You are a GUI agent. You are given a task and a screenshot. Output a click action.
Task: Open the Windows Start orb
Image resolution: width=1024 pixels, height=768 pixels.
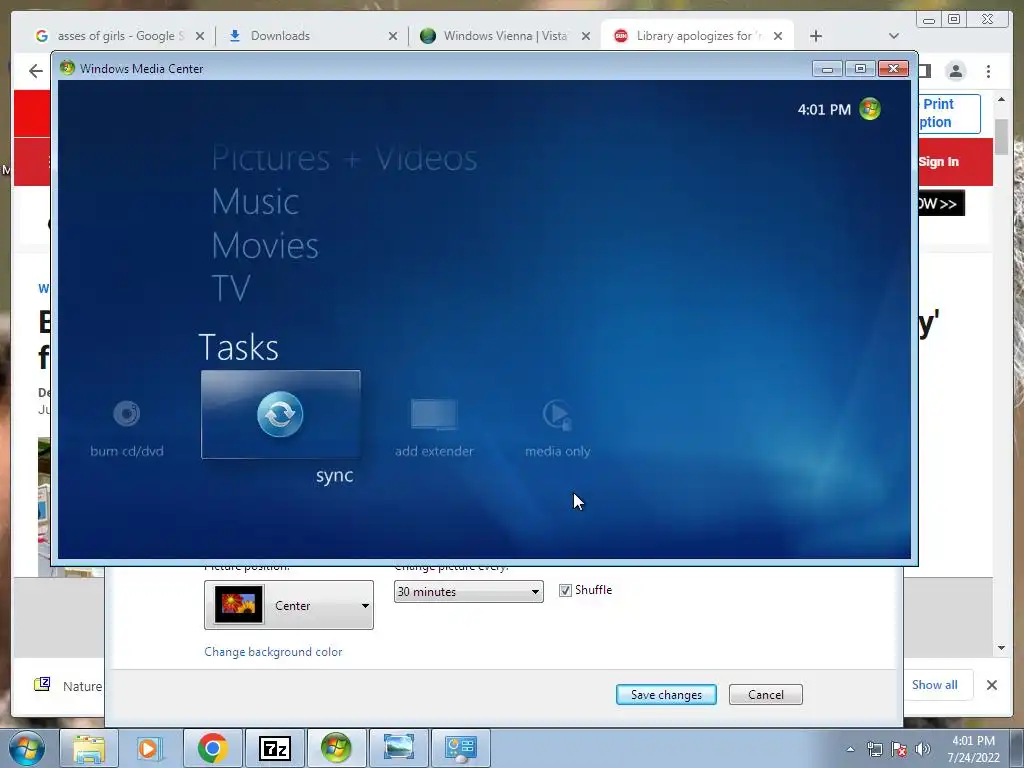click(x=26, y=748)
